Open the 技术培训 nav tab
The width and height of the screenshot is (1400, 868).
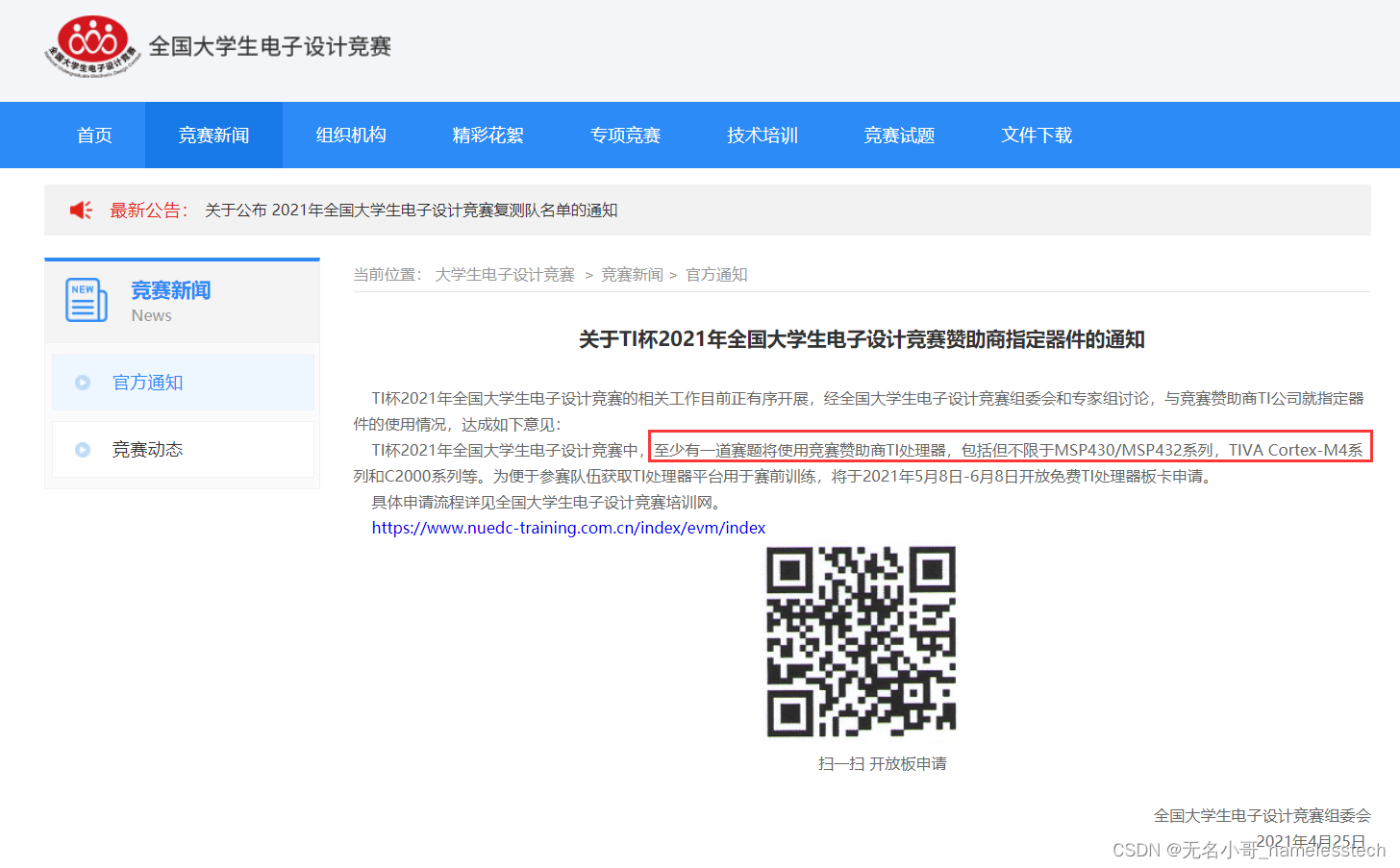(x=762, y=136)
